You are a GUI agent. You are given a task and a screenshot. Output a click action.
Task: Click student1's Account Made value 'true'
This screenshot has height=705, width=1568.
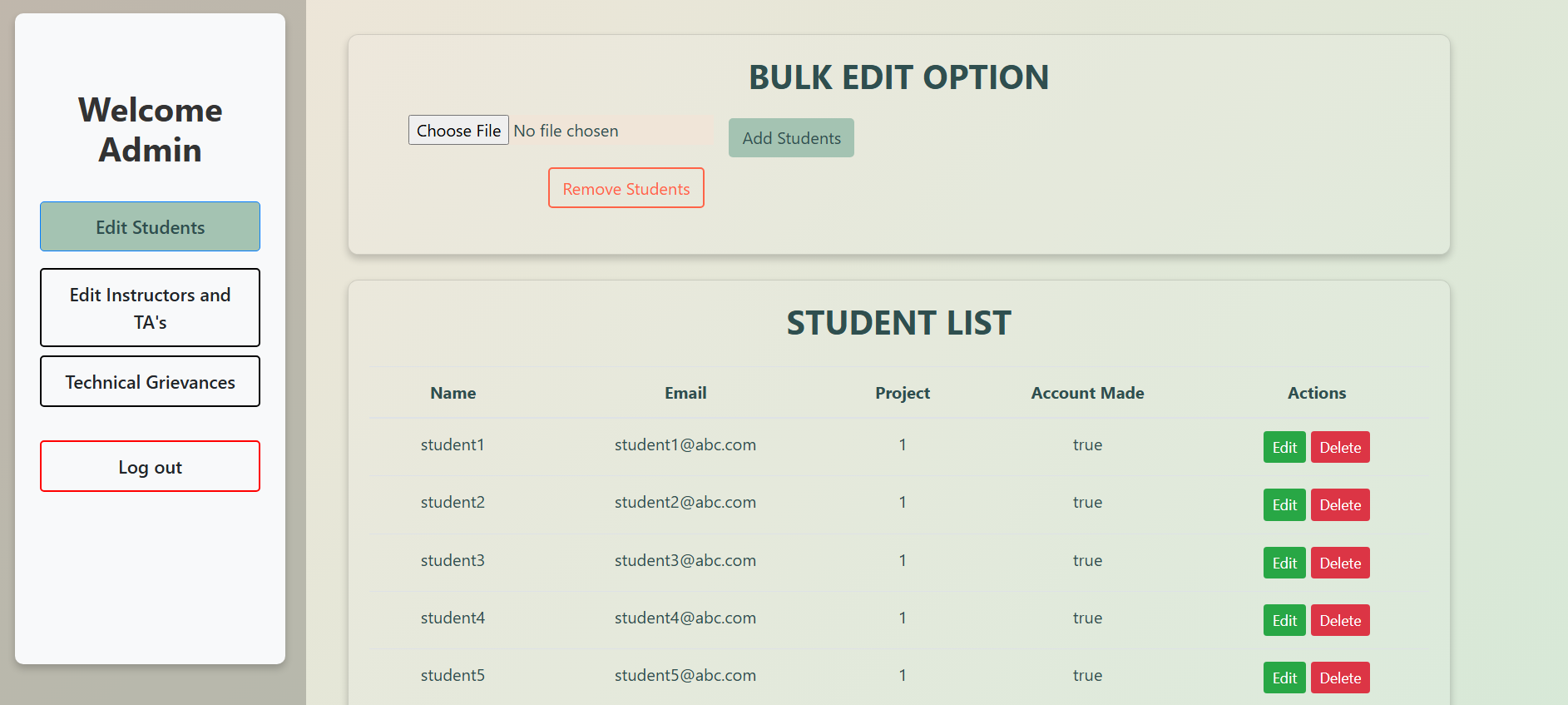[1087, 444]
